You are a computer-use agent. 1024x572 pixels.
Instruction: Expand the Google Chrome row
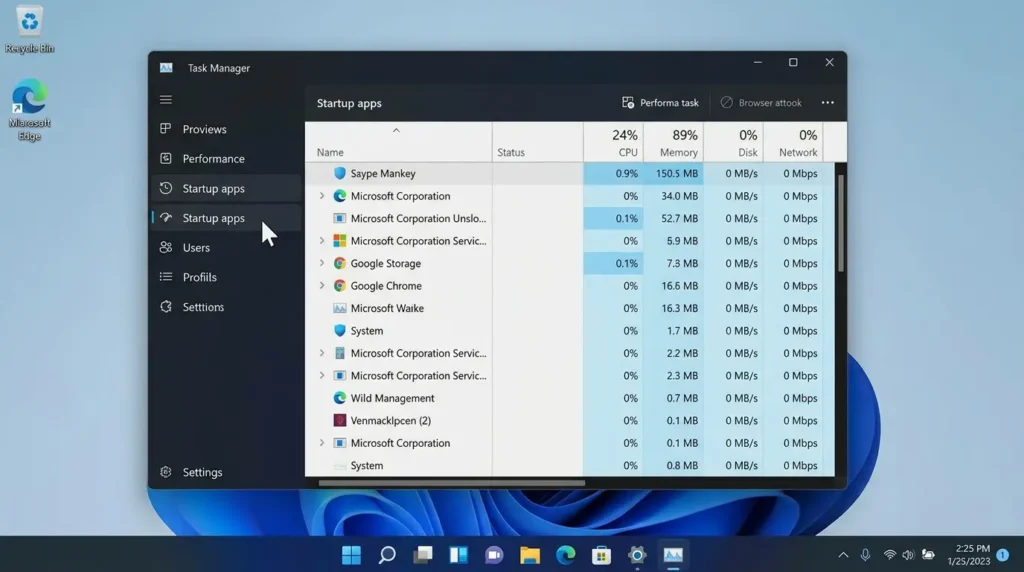(x=321, y=285)
